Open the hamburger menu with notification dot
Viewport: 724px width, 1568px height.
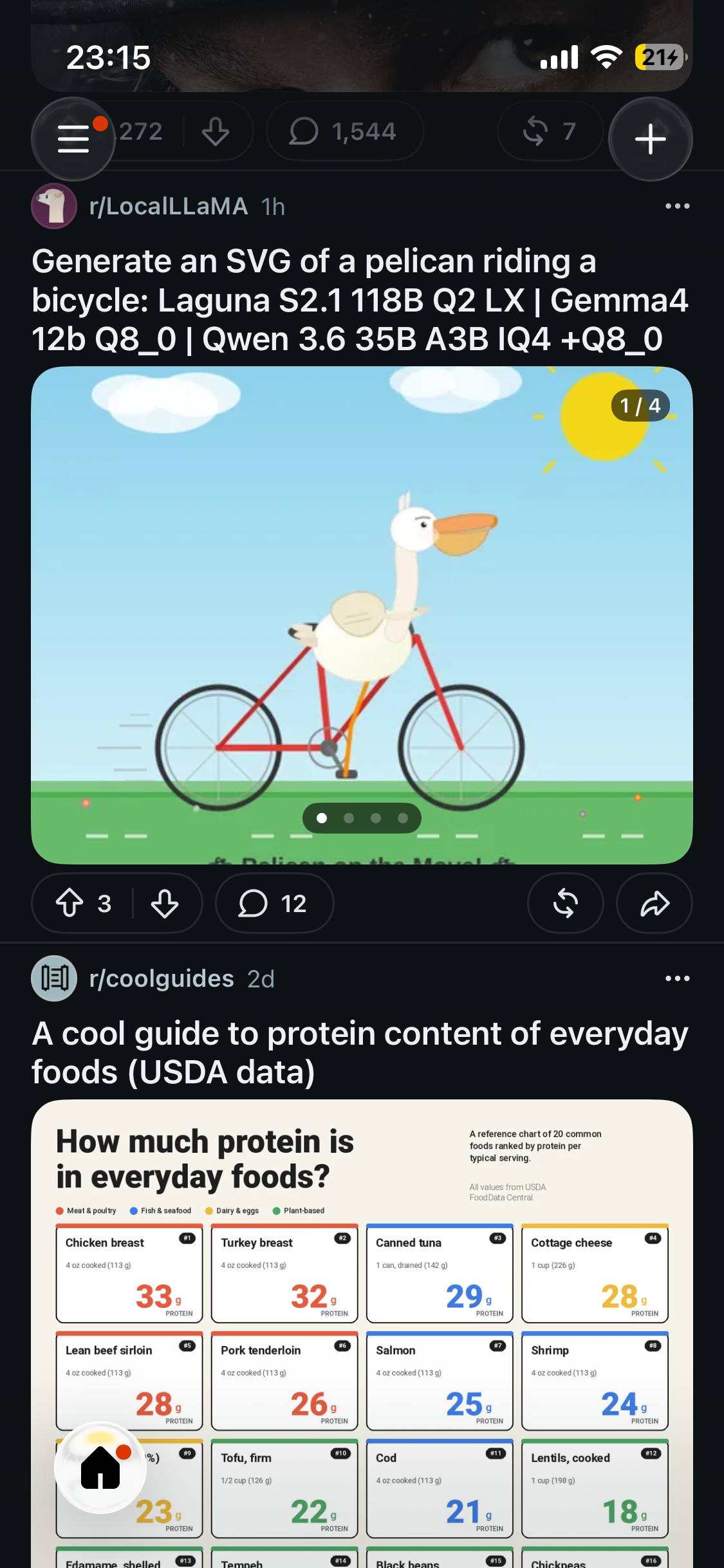pos(73,138)
